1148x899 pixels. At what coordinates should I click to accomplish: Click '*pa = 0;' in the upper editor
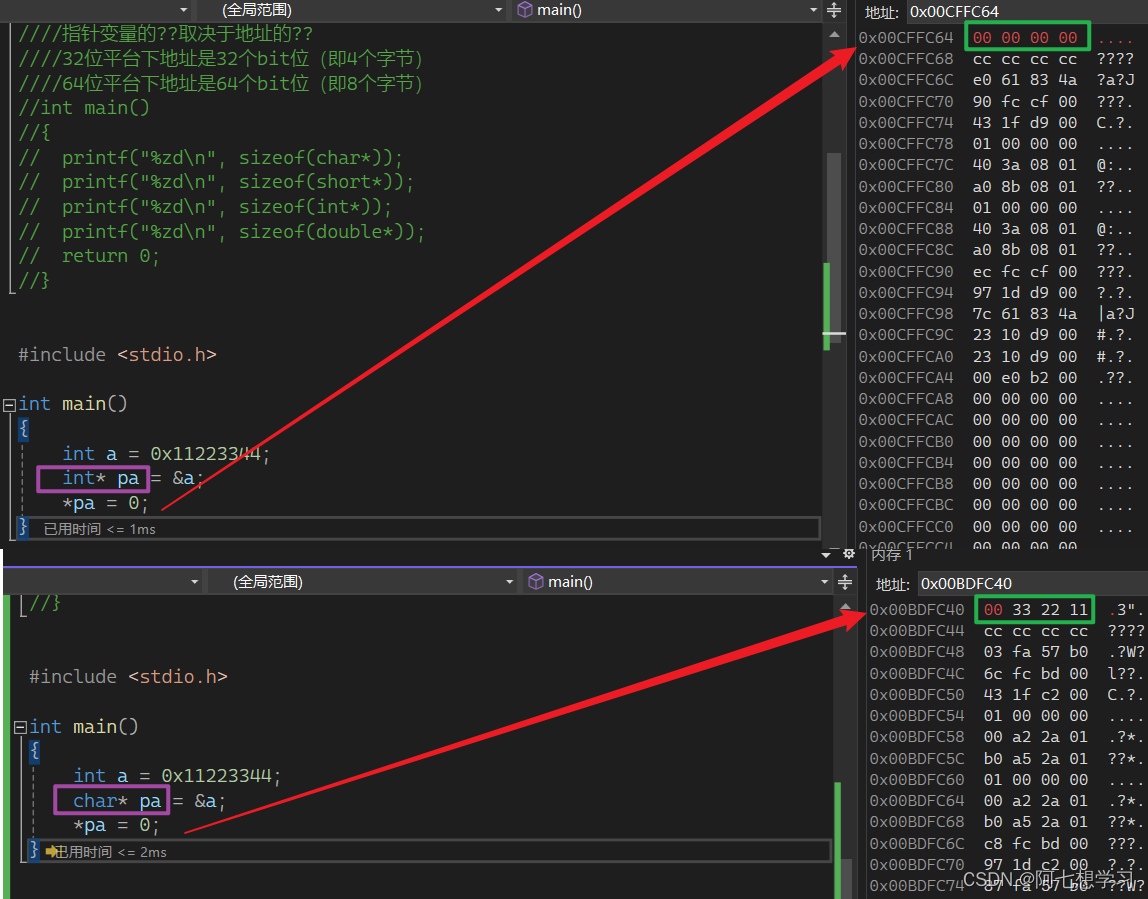105,503
